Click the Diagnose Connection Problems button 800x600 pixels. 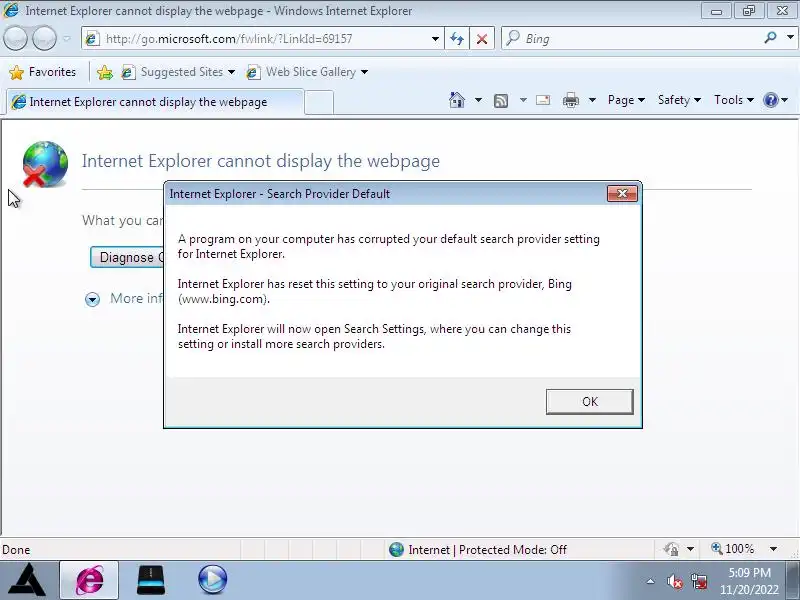pyautogui.click(x=127, y=257)
